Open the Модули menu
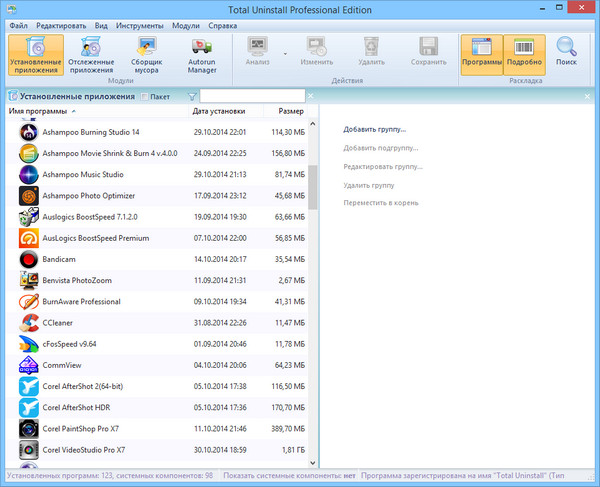Screen dimensions: 600x487 pos(185,24)
